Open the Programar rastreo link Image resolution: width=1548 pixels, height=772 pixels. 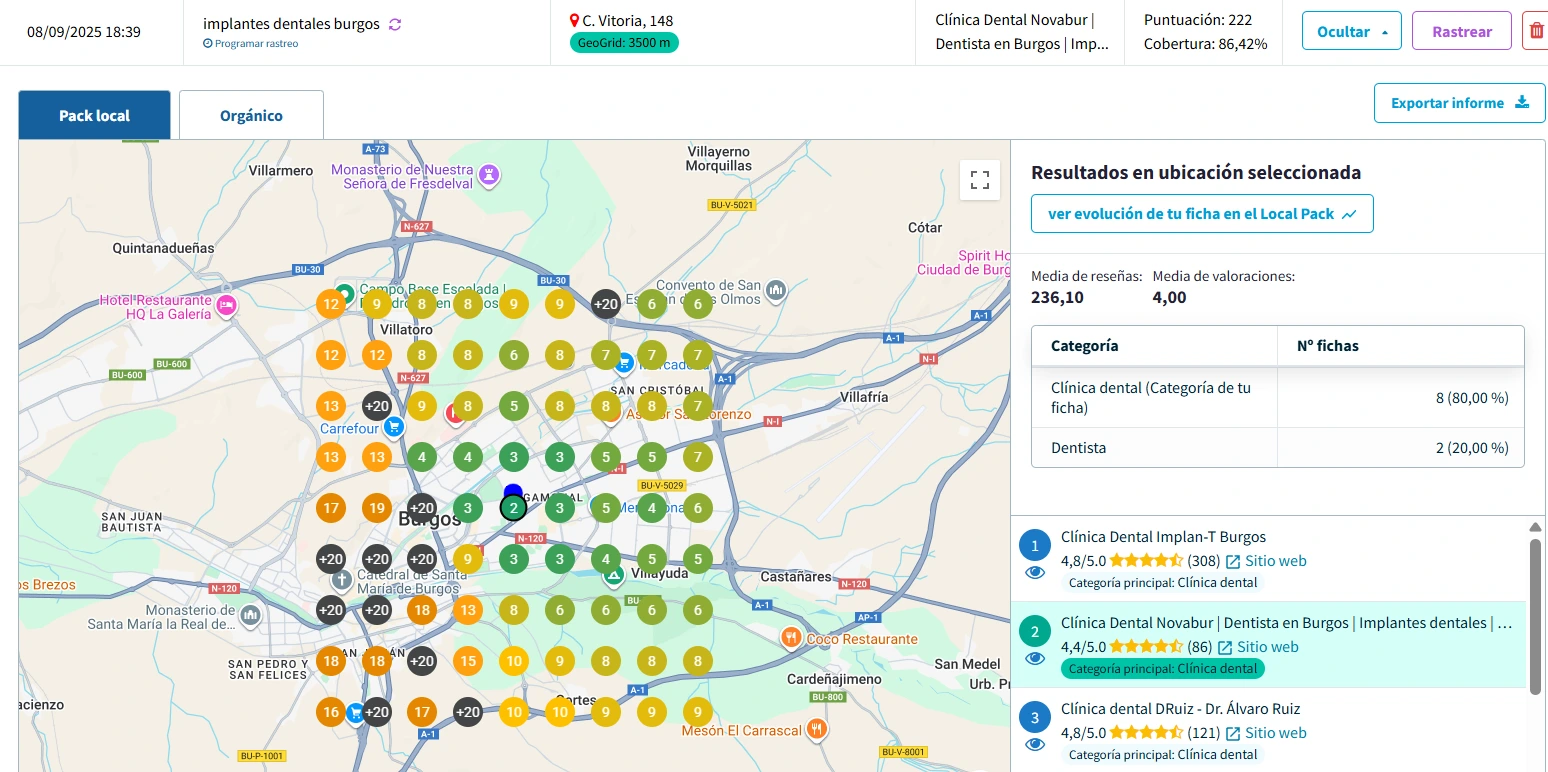click(x=251, y=44)
